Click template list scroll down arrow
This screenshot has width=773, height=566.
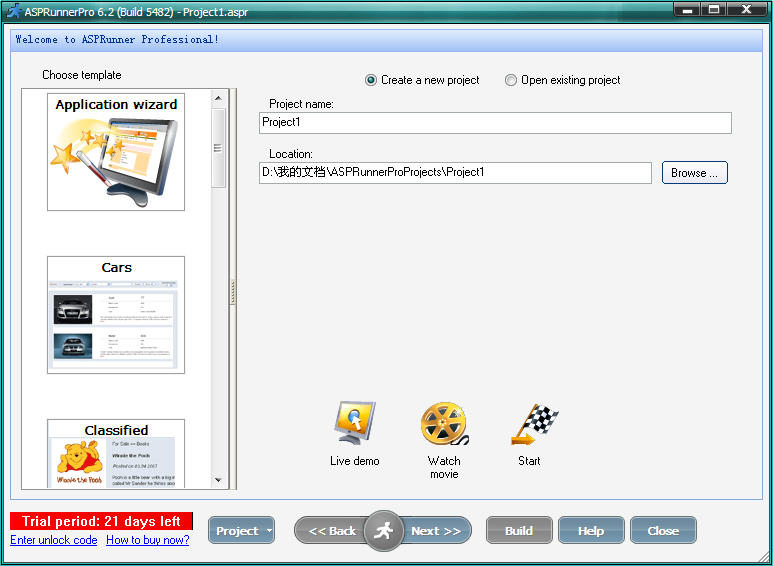click(x=218, y=480)
